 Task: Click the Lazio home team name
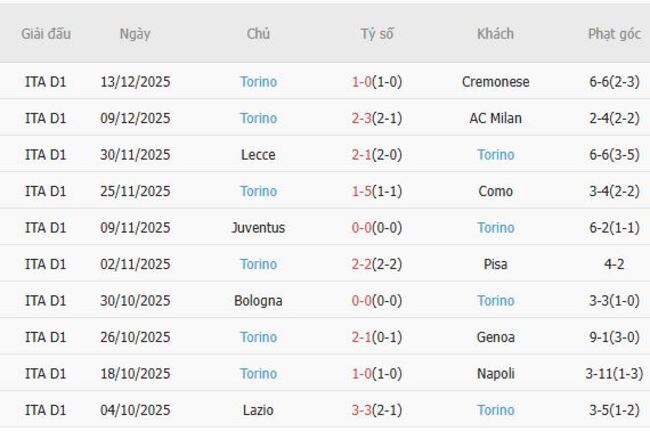coord(258,410)
